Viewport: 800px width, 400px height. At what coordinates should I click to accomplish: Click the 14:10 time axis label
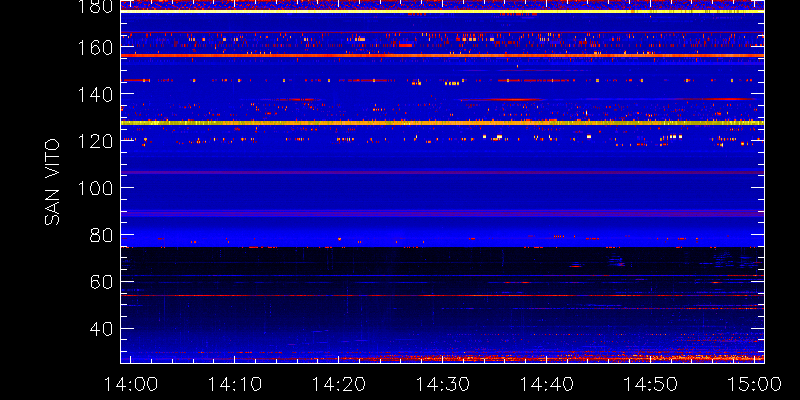(235, 384)
